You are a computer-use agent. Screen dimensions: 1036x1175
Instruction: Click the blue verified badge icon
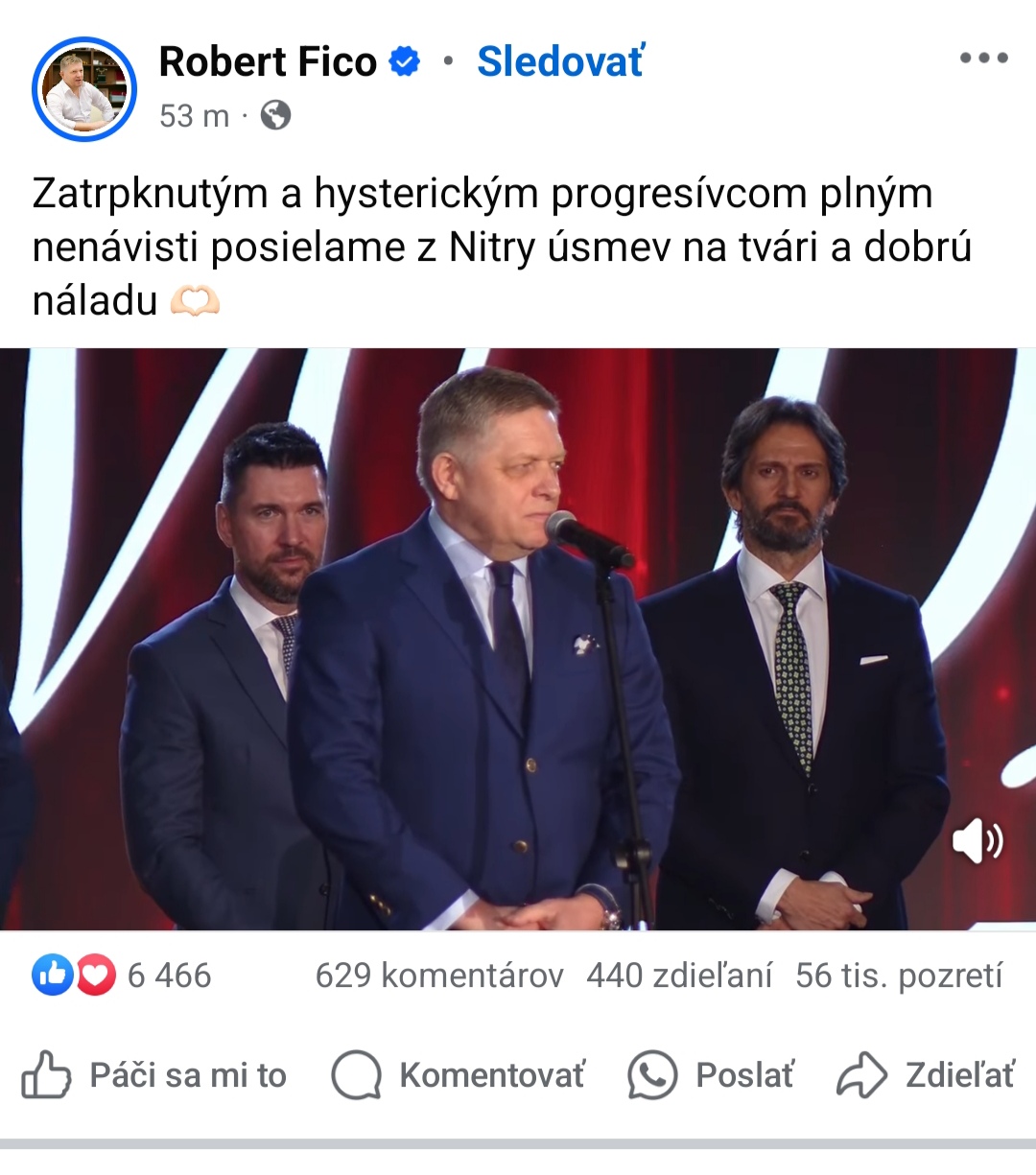point(405,62)
